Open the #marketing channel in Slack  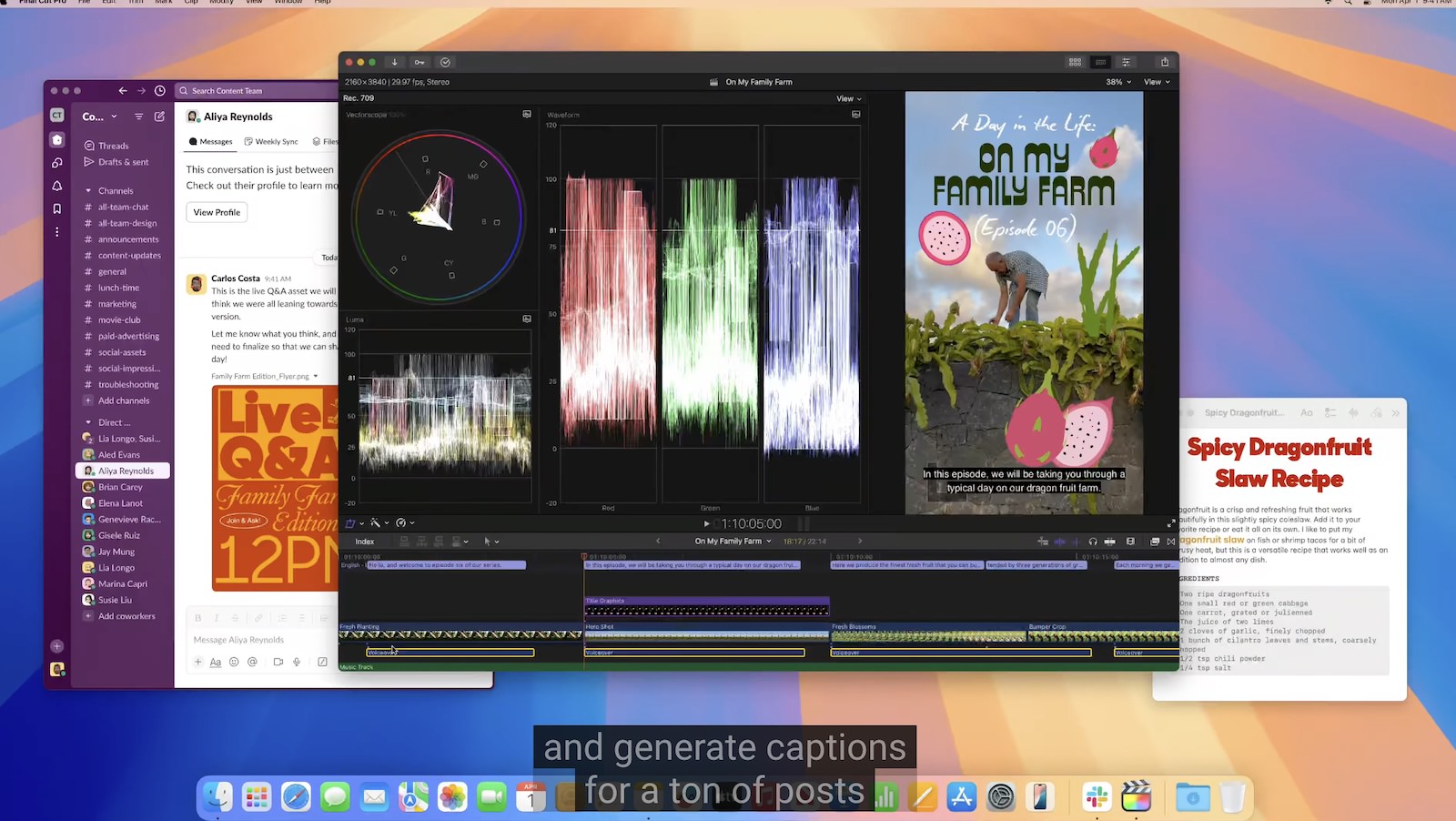(x=117, y=304)
